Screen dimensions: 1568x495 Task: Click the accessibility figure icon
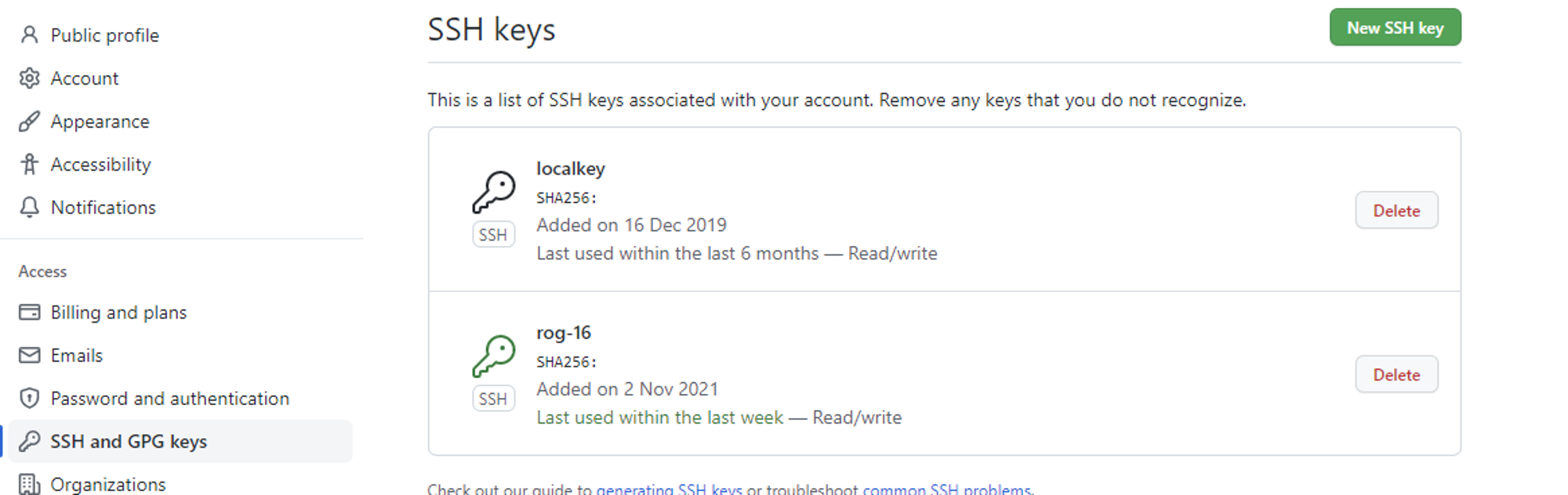tap(29, 164)
